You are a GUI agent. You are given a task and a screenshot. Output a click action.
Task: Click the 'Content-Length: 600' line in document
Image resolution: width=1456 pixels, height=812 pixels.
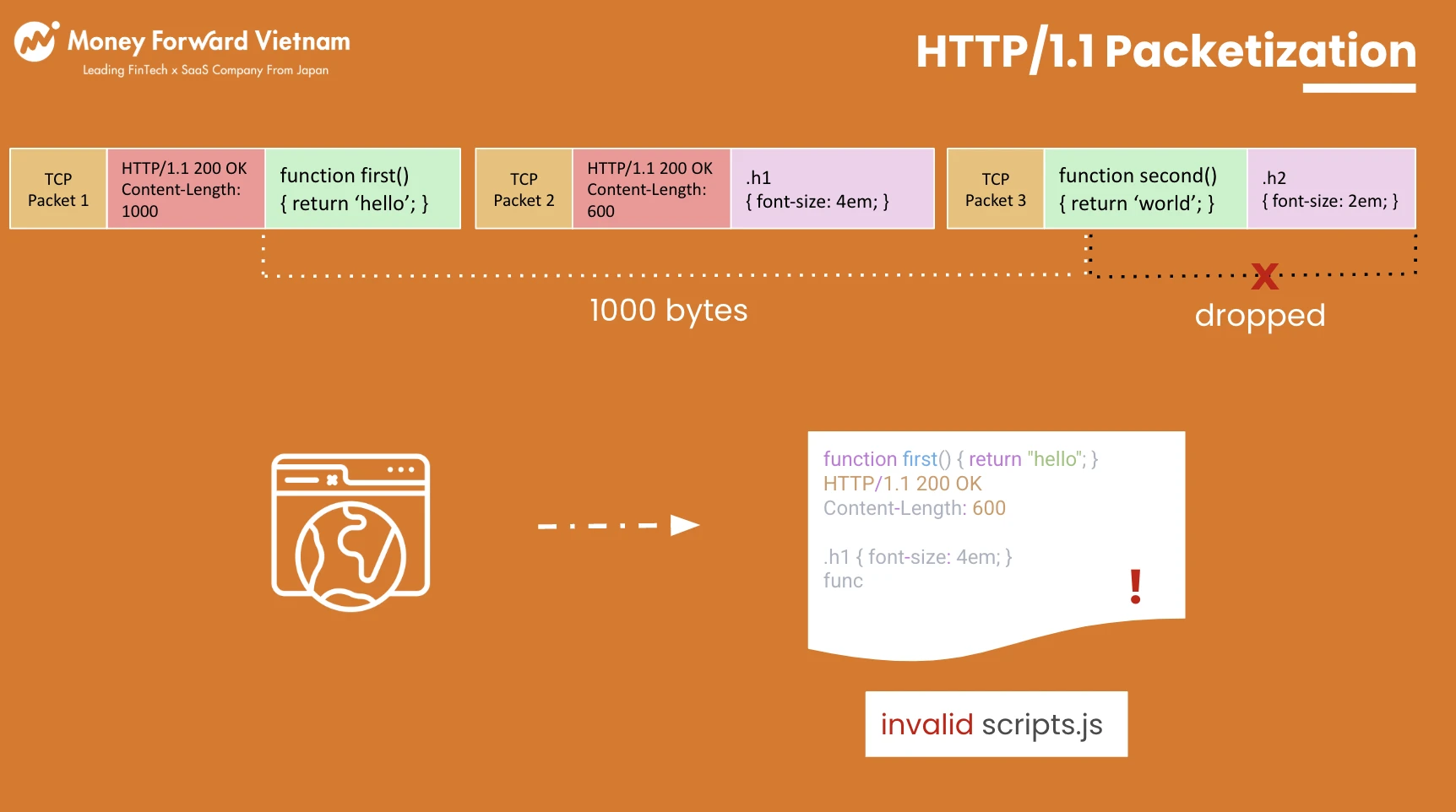click(x=915, y=508)
